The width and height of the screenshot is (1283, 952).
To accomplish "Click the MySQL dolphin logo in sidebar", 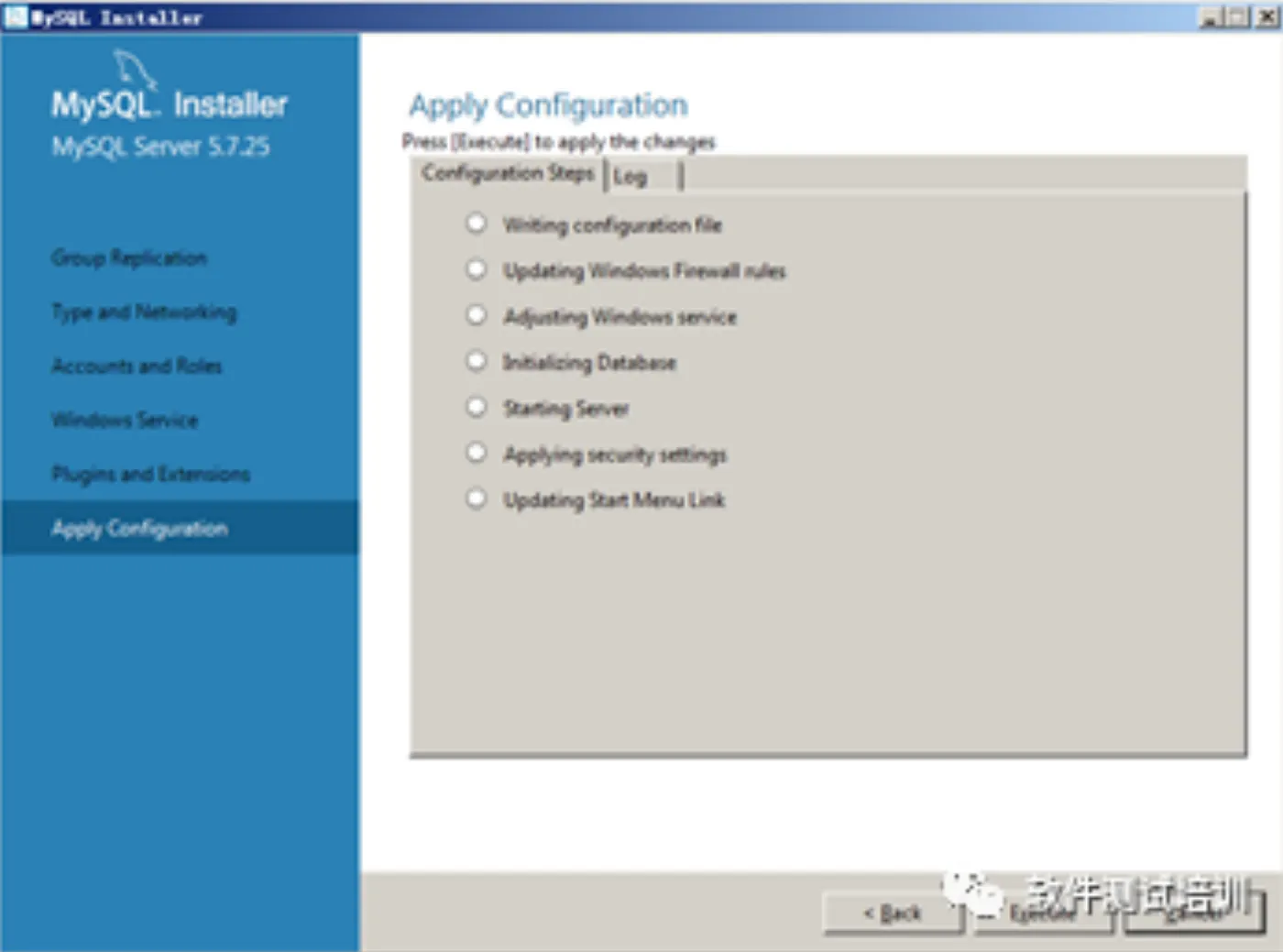I will [134, 69].
